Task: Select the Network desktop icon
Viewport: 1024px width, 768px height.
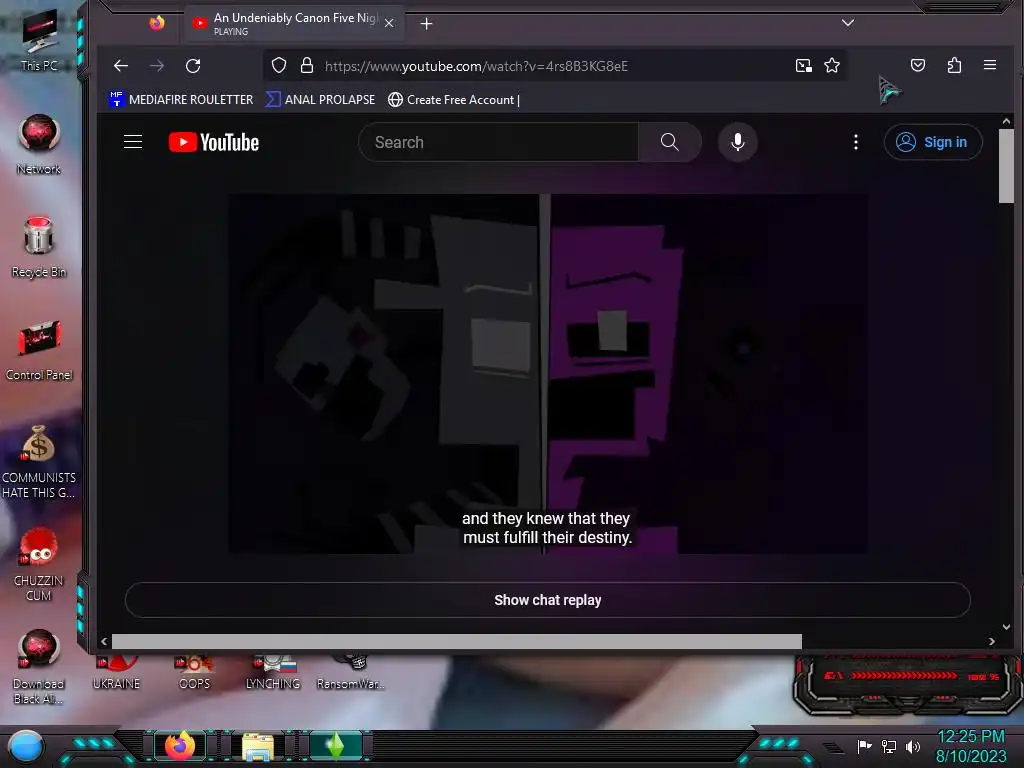Action: point(39,144)
